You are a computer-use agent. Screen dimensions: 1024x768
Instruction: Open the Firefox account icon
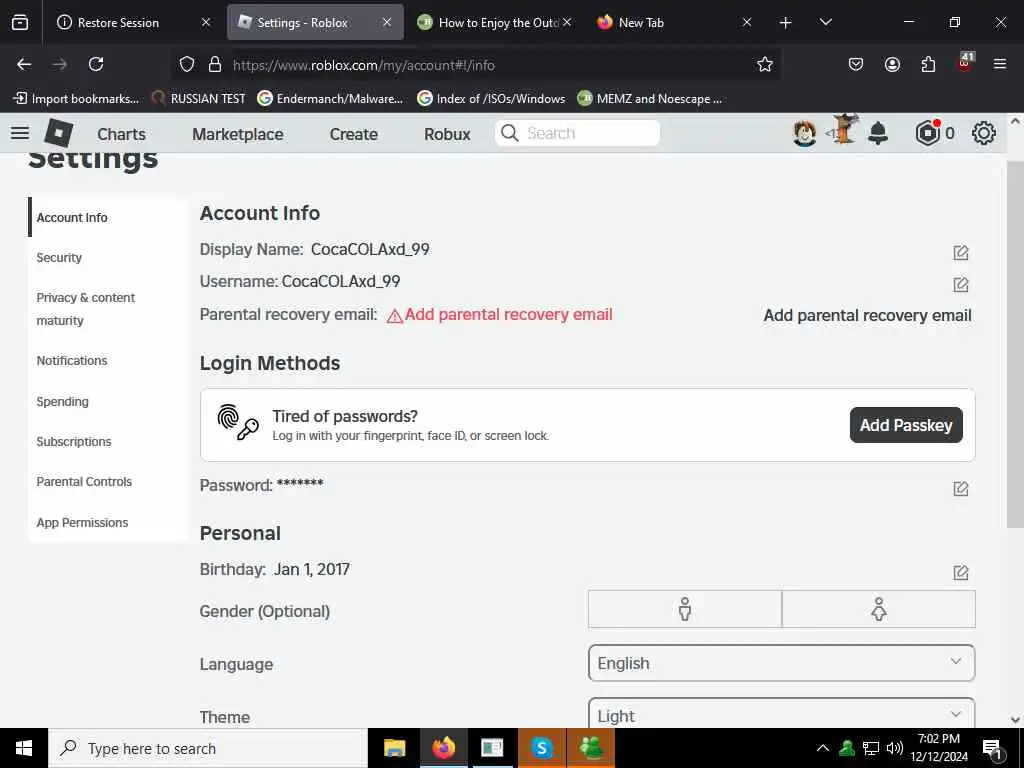(x=892, y=64)
